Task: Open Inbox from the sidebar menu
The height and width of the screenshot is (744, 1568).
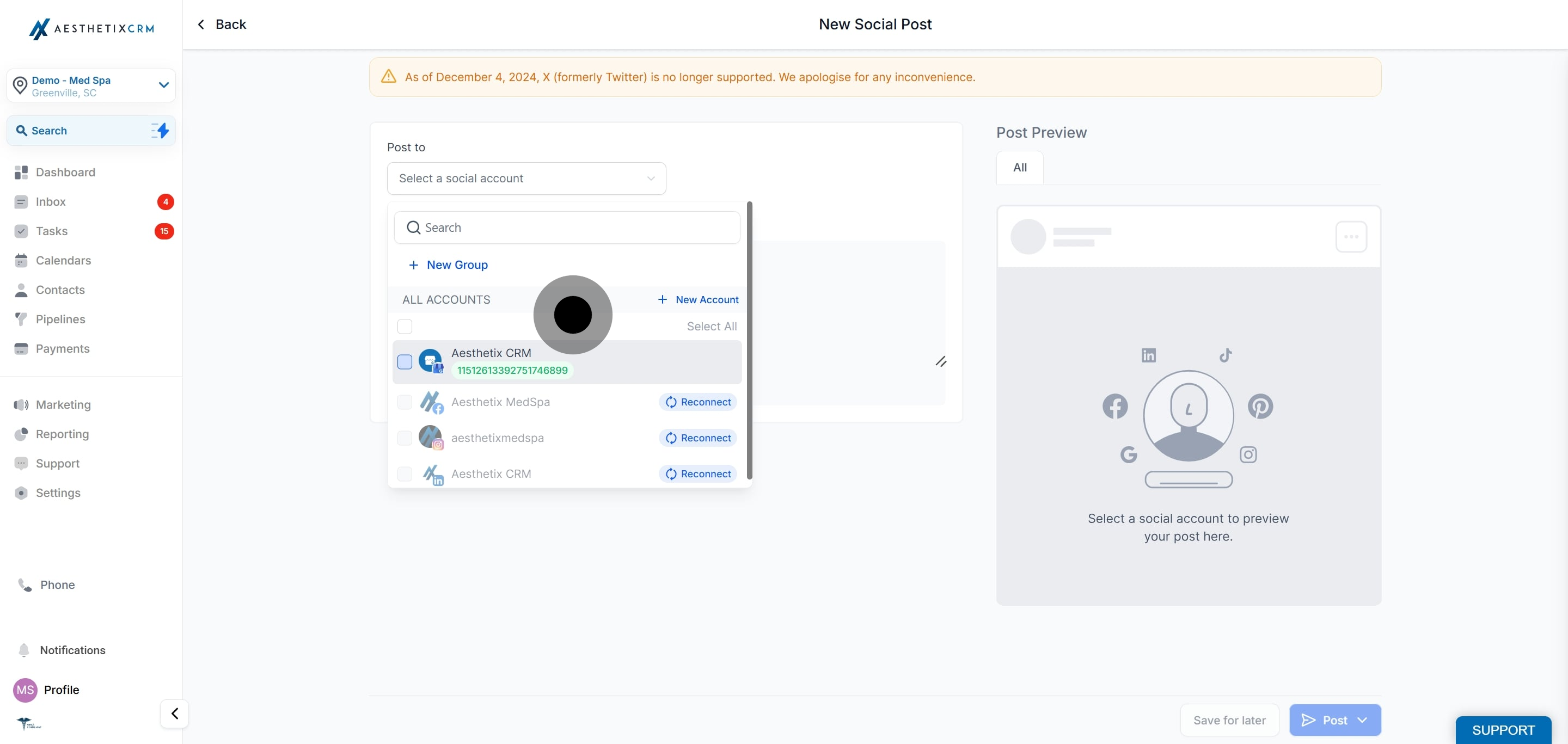Action: tap(51, 201)
